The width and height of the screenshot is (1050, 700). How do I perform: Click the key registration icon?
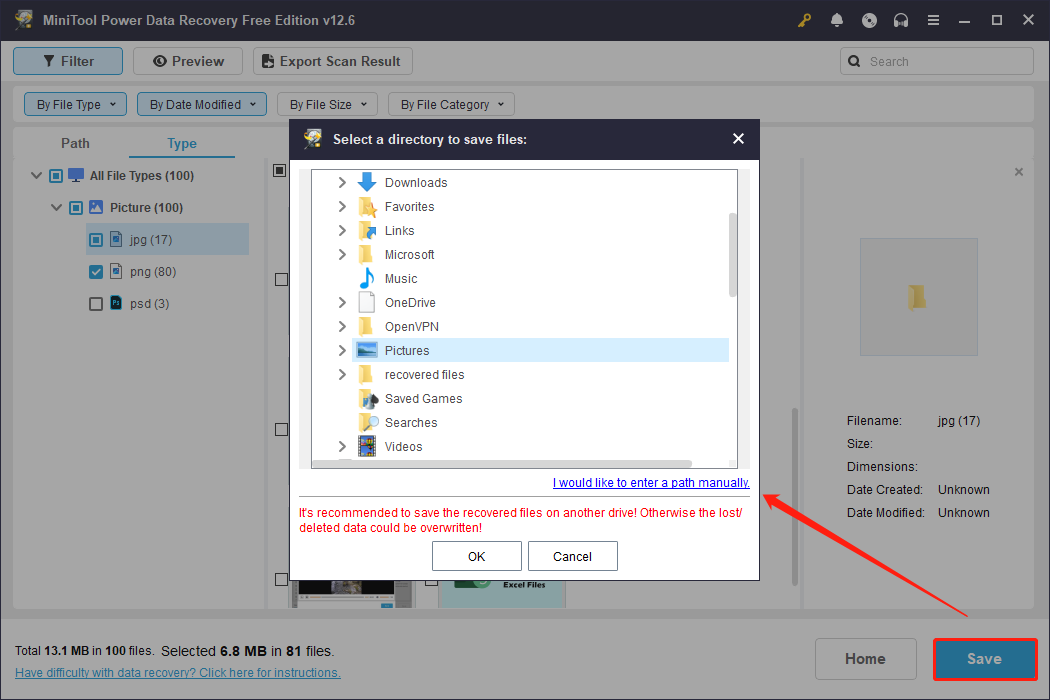coord(804,20)
